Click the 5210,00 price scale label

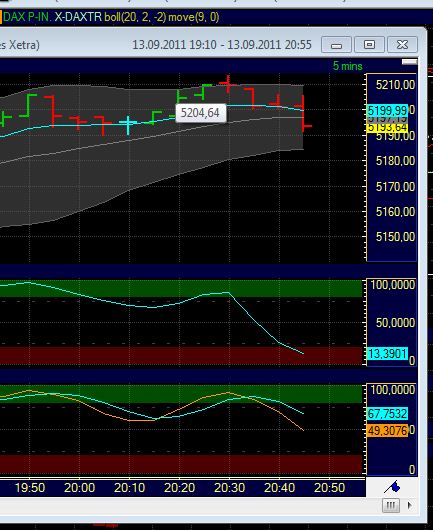[395, 85]
